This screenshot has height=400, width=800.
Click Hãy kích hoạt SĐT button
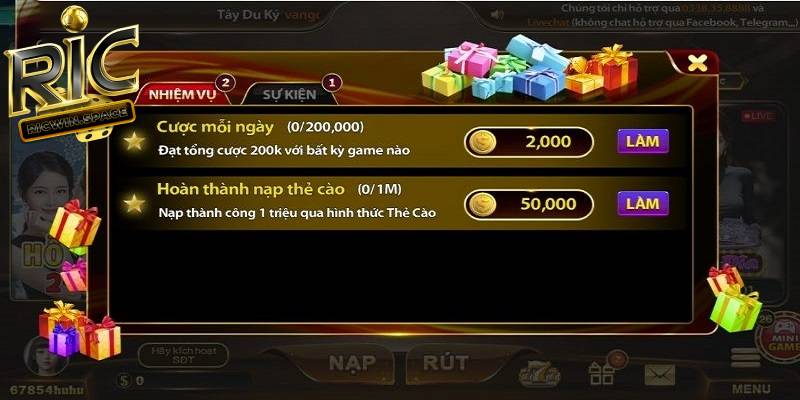183,355
